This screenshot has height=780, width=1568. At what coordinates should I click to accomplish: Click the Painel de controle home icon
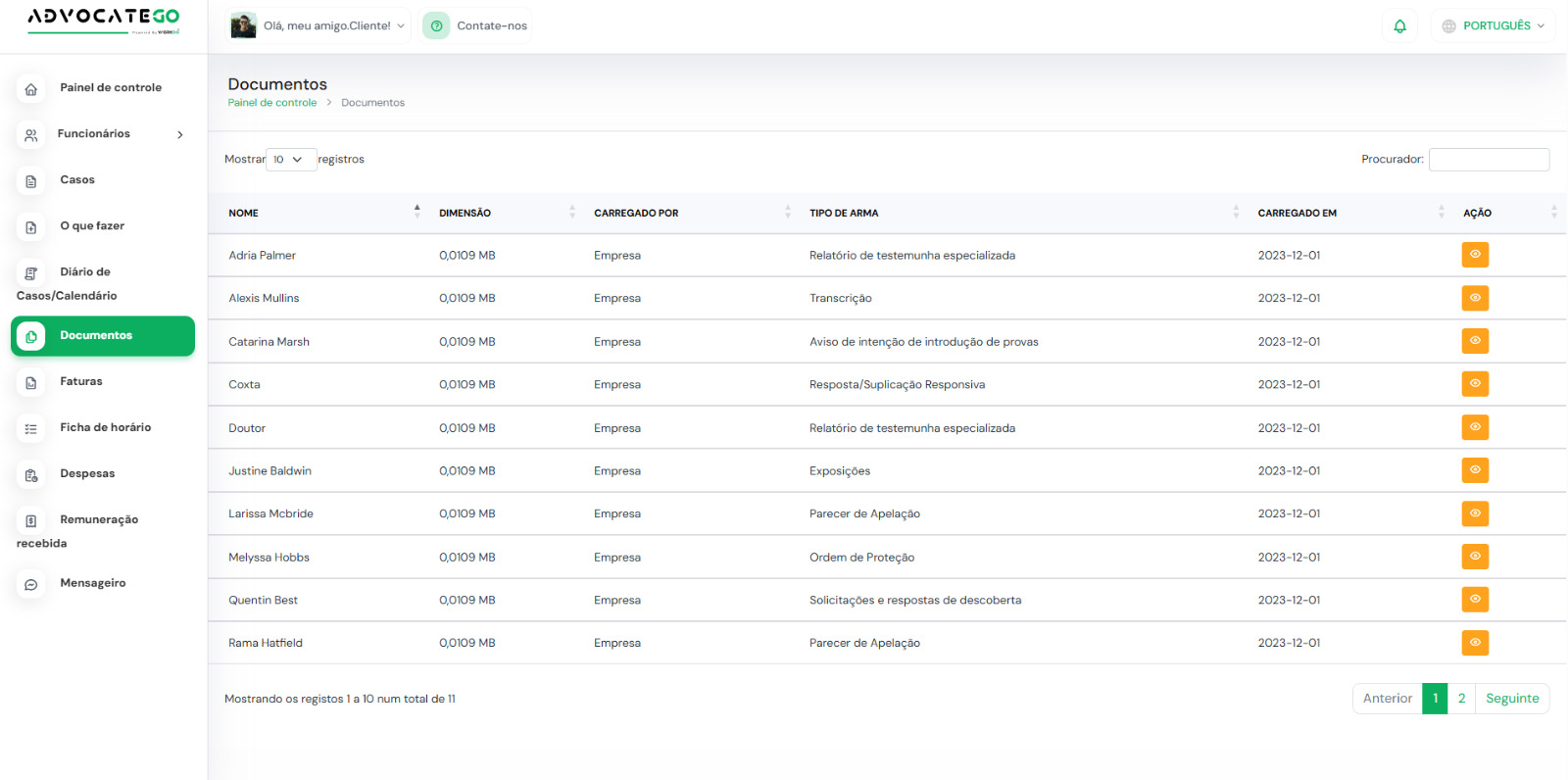31,89
